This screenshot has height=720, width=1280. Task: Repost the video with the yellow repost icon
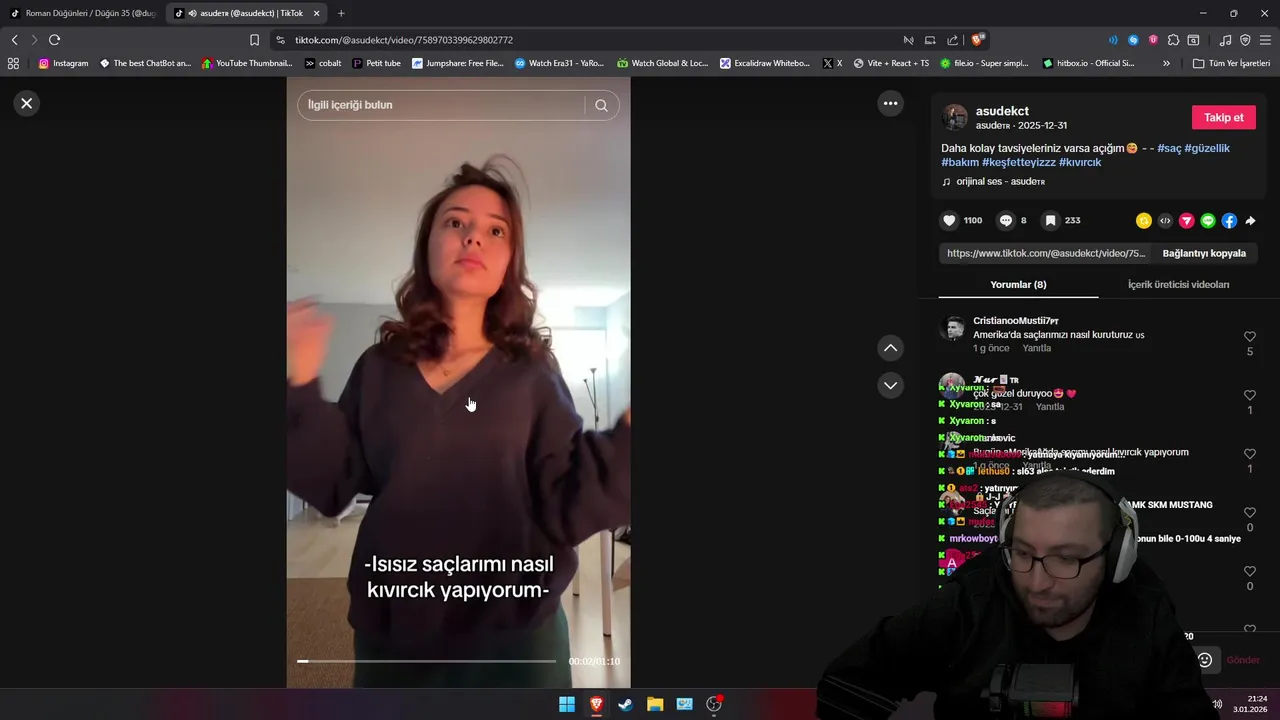click(x=1143, y=221)
